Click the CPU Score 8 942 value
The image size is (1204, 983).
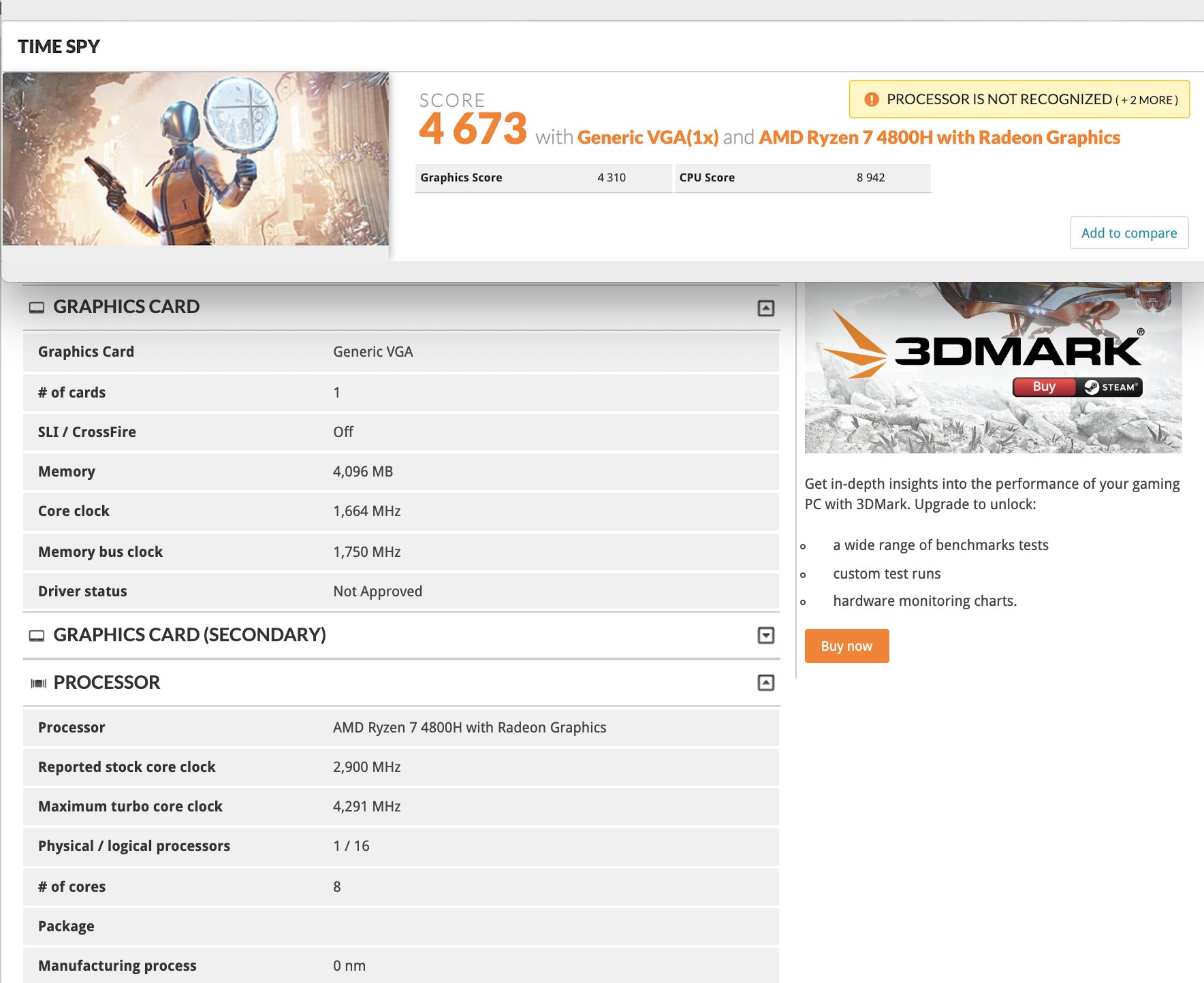(x=870, y=178)
